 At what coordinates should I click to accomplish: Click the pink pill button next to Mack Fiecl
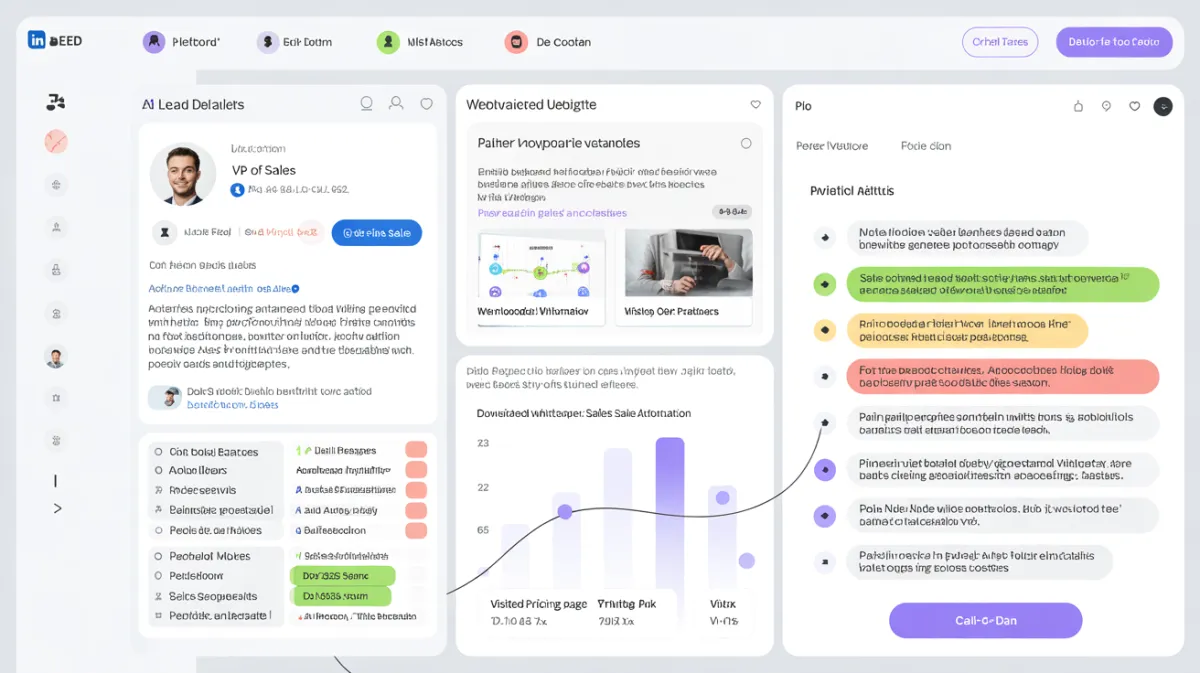[283, 232]
